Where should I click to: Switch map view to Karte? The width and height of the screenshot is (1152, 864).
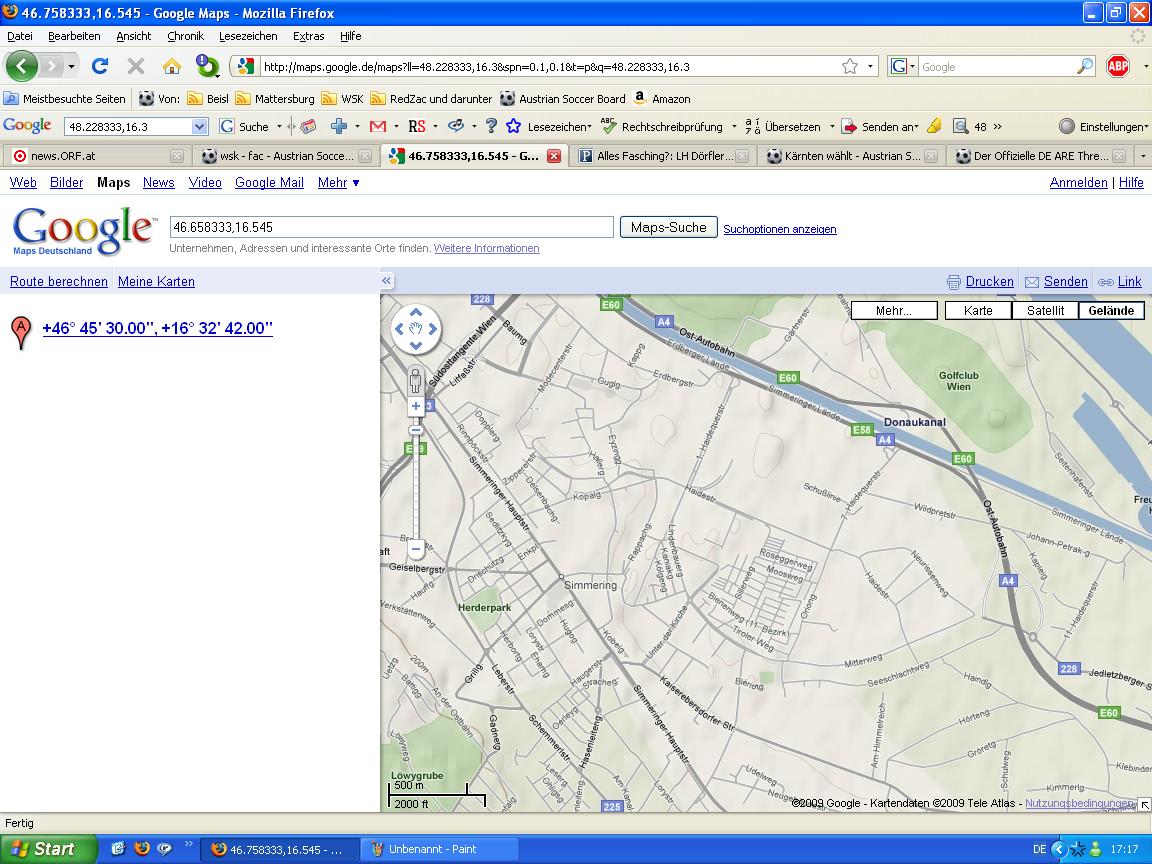978,311
